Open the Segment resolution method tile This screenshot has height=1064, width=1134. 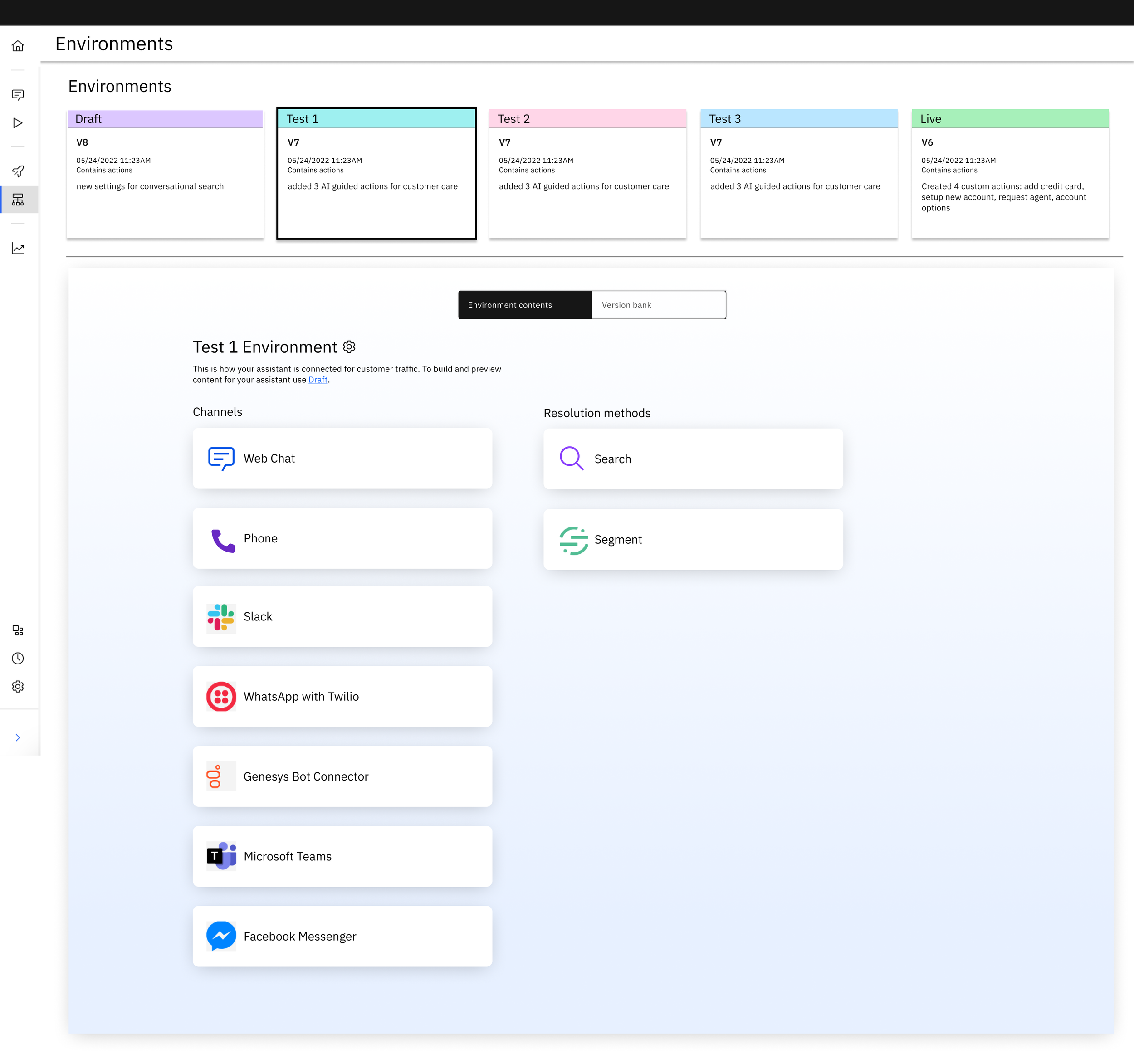click(693, 539)
